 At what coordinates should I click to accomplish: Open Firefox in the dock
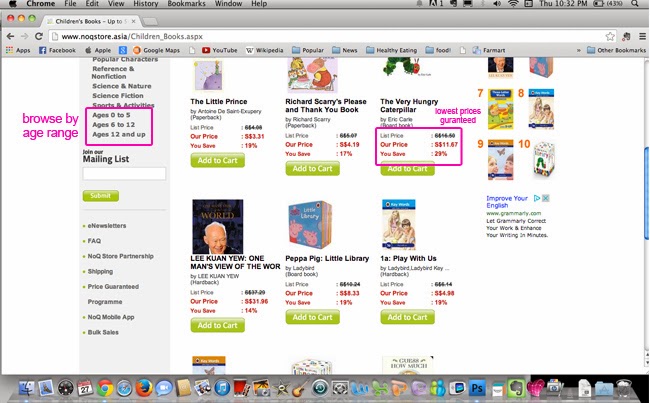144,388
